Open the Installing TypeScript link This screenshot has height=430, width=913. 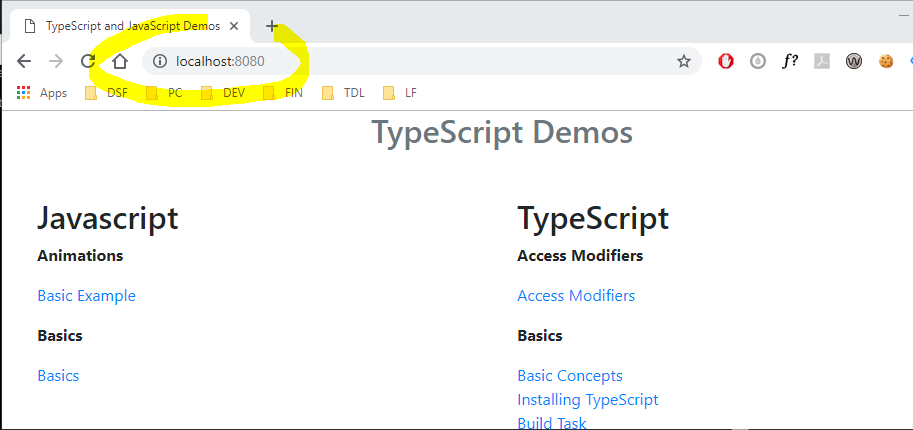587,399
